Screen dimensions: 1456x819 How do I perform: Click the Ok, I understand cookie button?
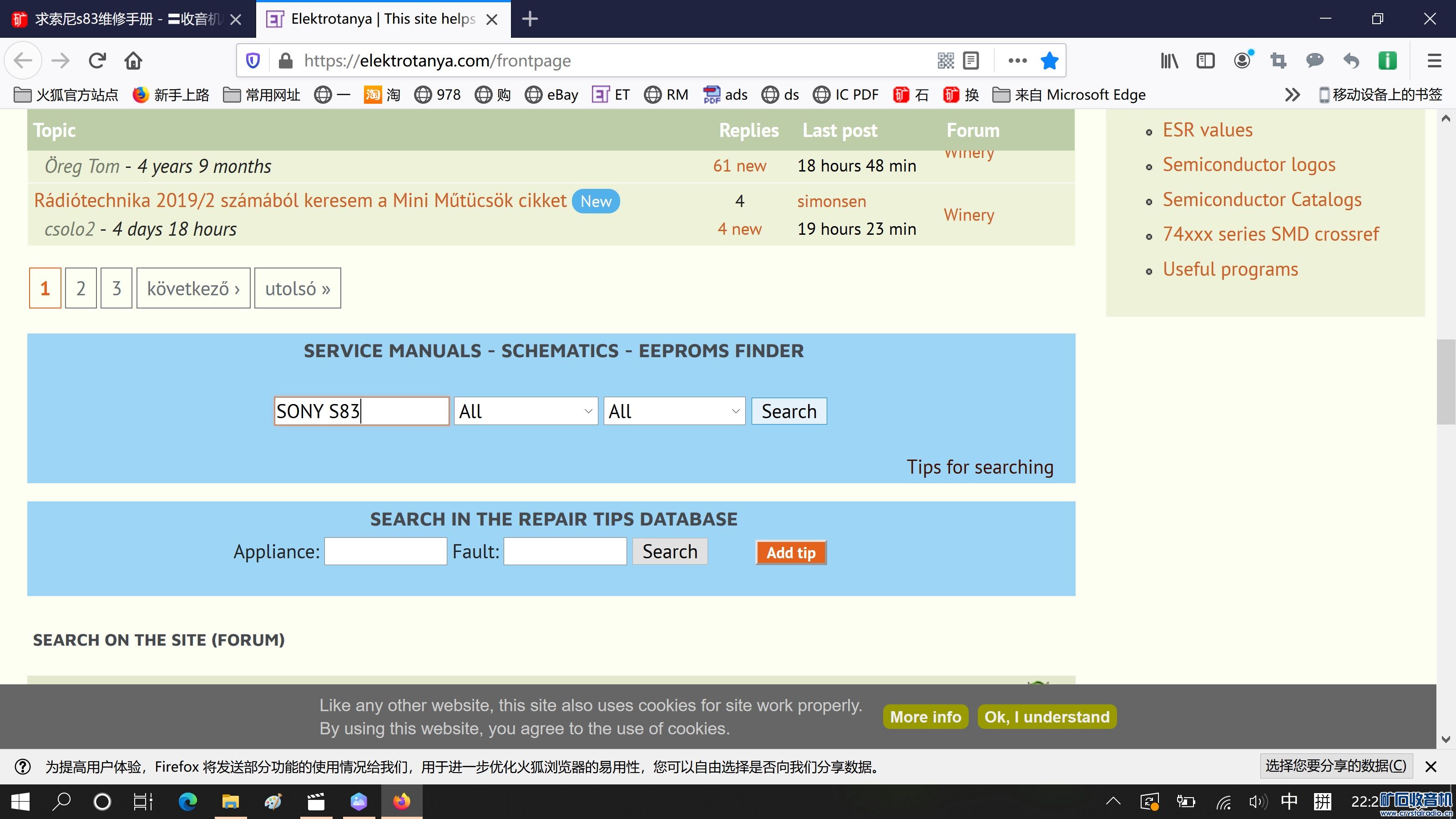(1046, 717)
